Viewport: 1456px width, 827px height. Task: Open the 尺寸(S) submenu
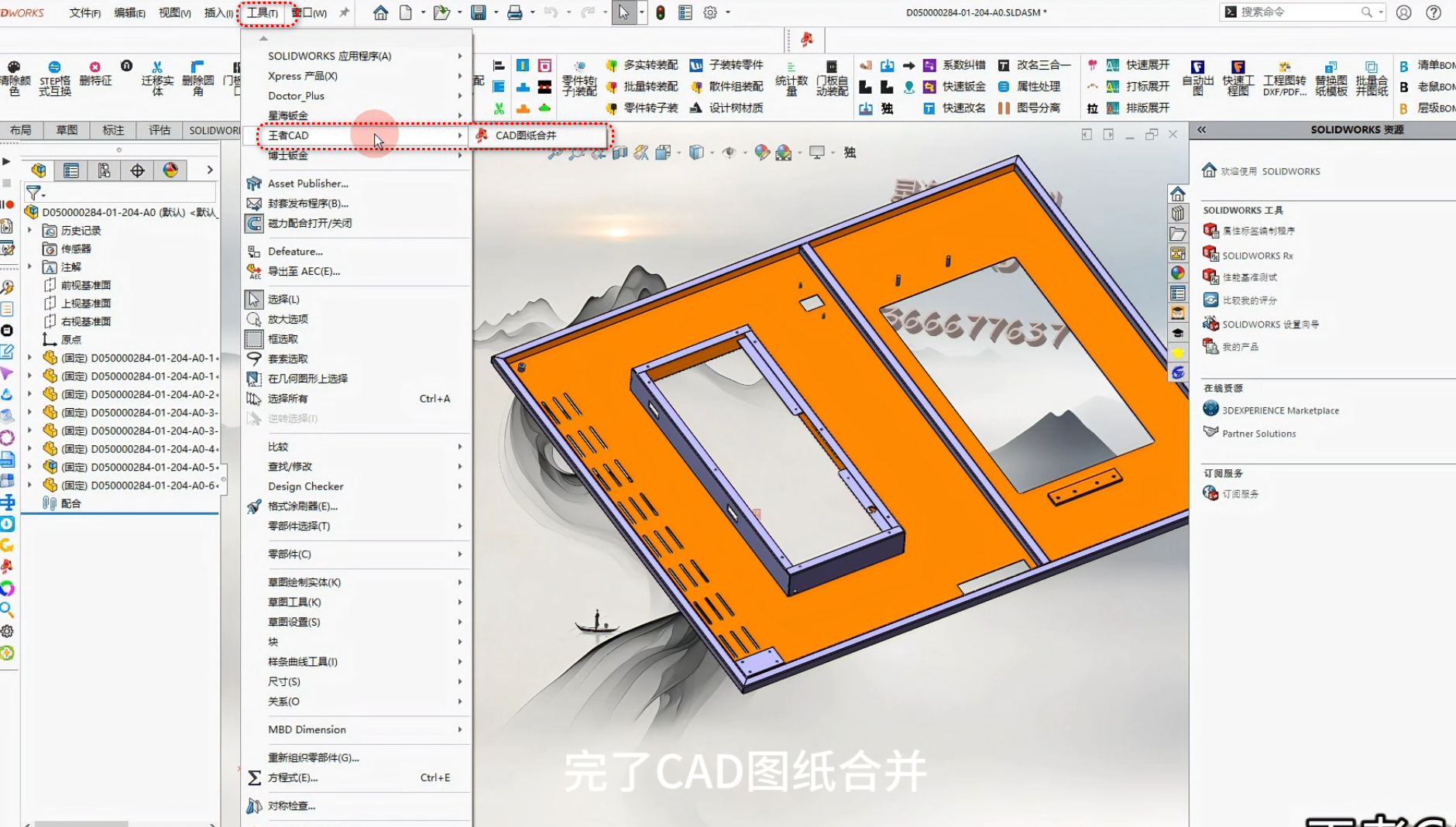(x=283, y=681)
